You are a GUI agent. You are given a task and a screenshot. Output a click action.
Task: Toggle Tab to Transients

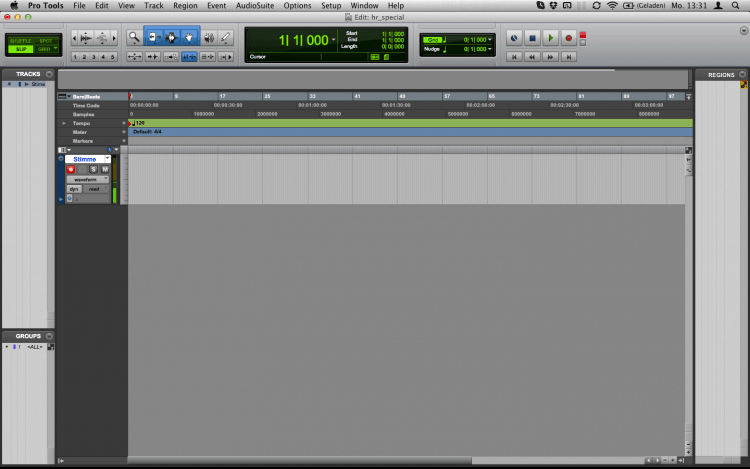tap(153, 57)
